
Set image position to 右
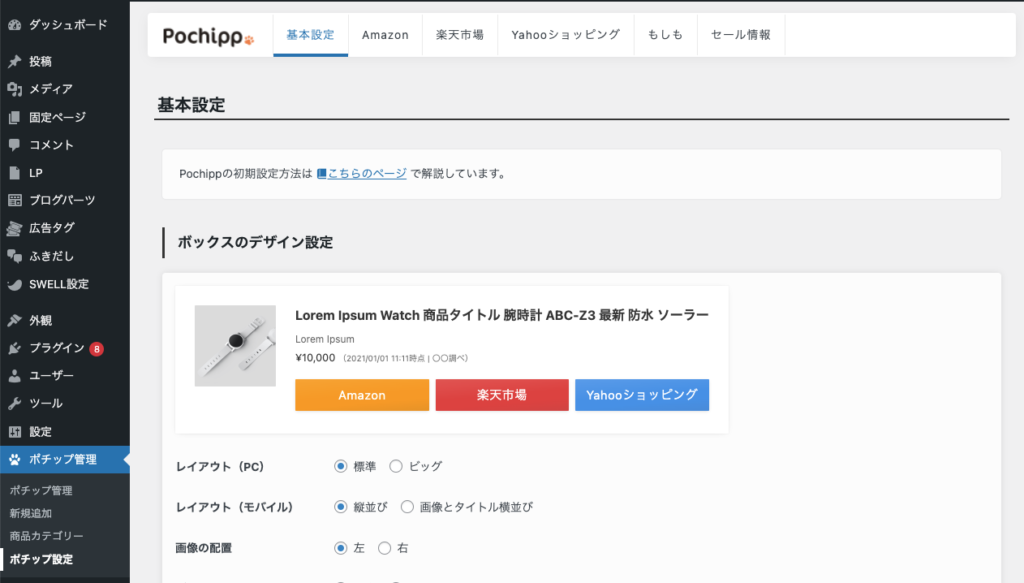coord(385,548)
